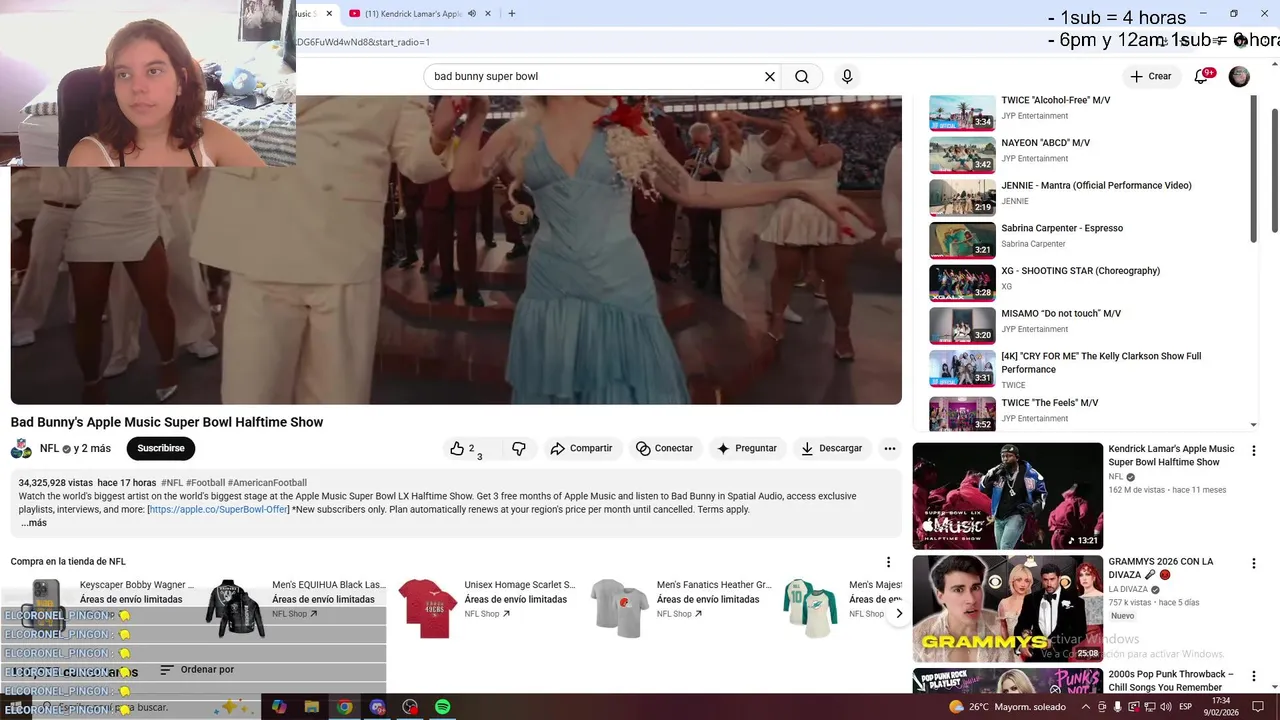Show next products with the shelf arrow
The width and height of the screenshot is (1280, 720).
point(898,613)
